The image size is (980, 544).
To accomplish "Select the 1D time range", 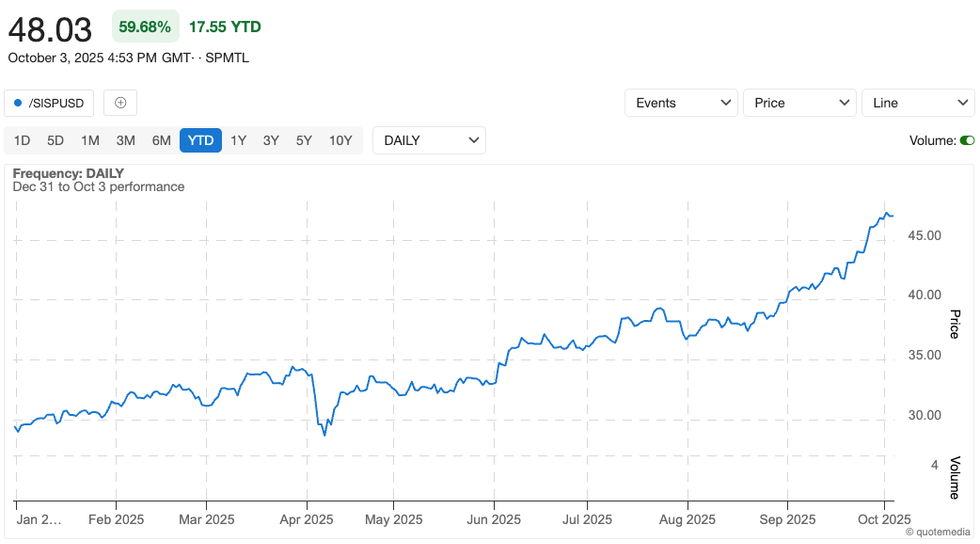I will pyautogui.click(x=22, y=140).
